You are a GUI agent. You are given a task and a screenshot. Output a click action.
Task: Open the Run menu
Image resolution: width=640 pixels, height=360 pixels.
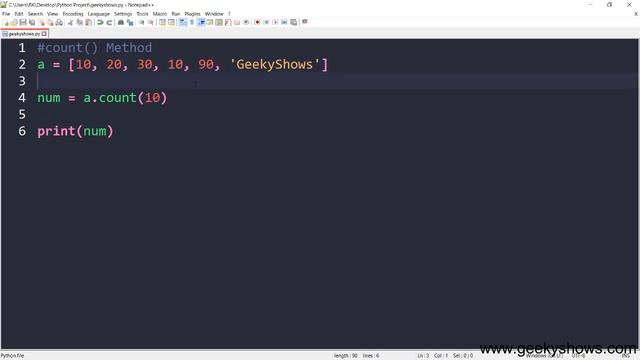tap(176, 14)
